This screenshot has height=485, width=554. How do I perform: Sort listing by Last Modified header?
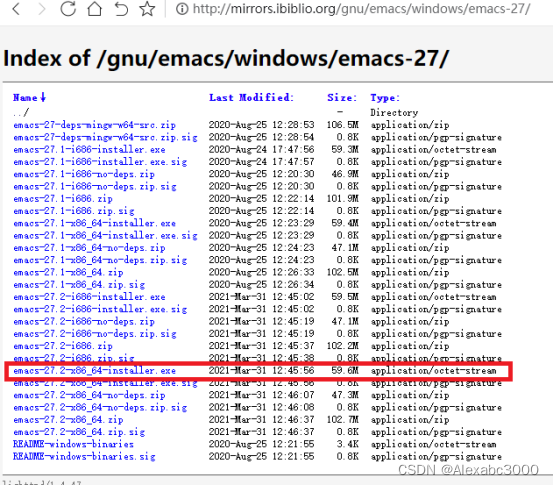click(251, 97)
